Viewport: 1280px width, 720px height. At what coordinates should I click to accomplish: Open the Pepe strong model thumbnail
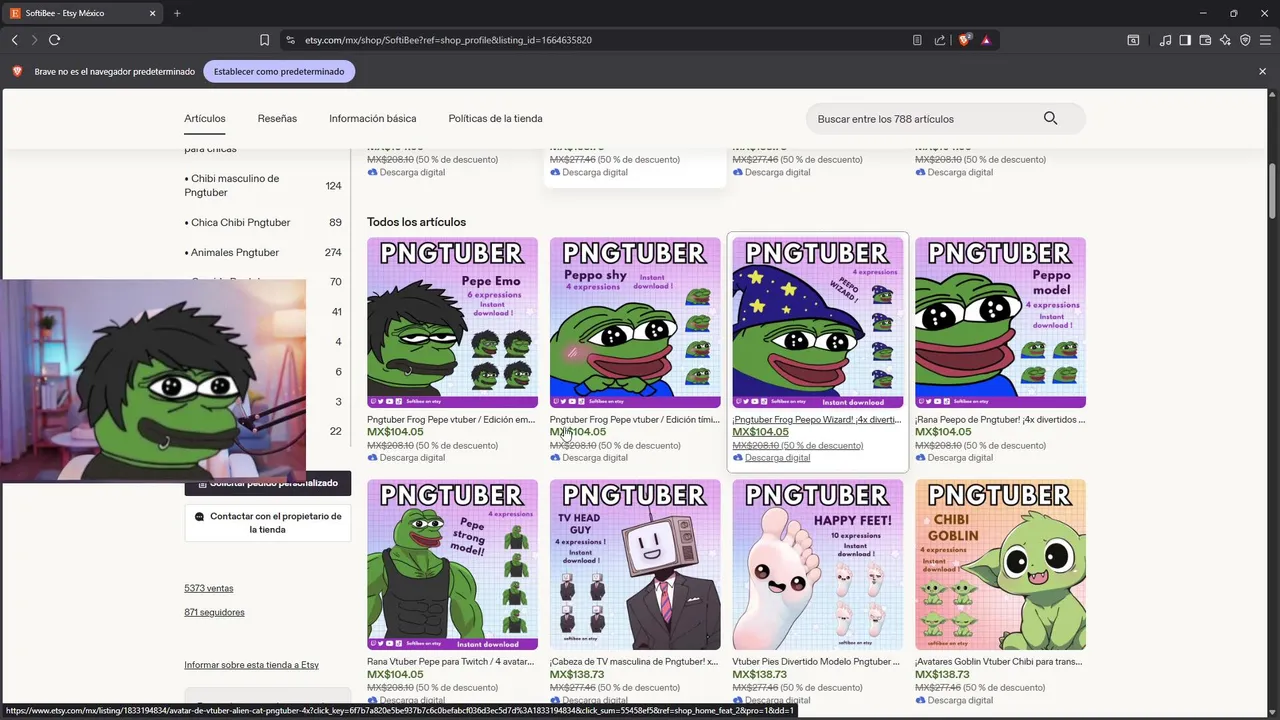pyautogui.click(x=452, y=564)
